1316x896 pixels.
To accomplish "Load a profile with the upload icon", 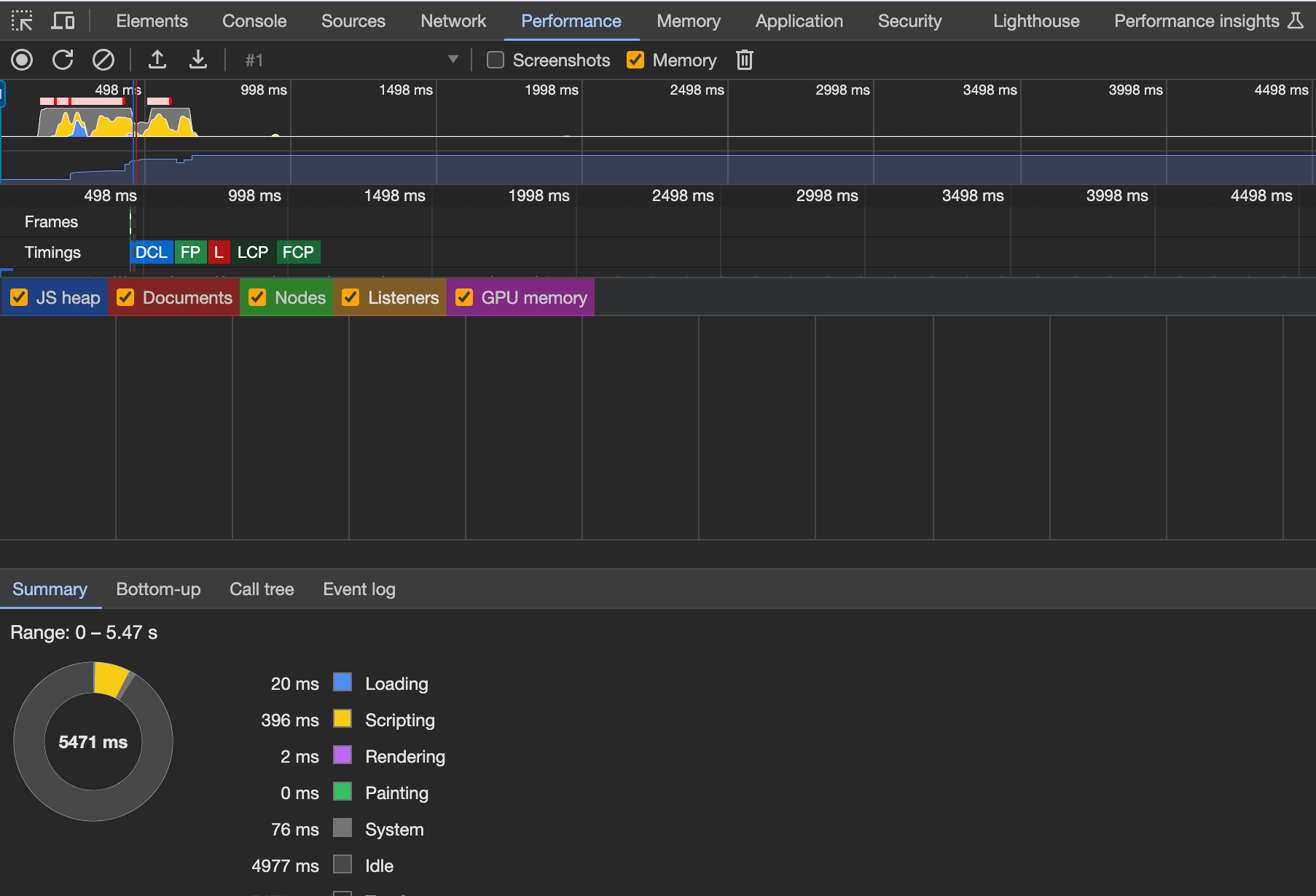I will pos(157,60).
